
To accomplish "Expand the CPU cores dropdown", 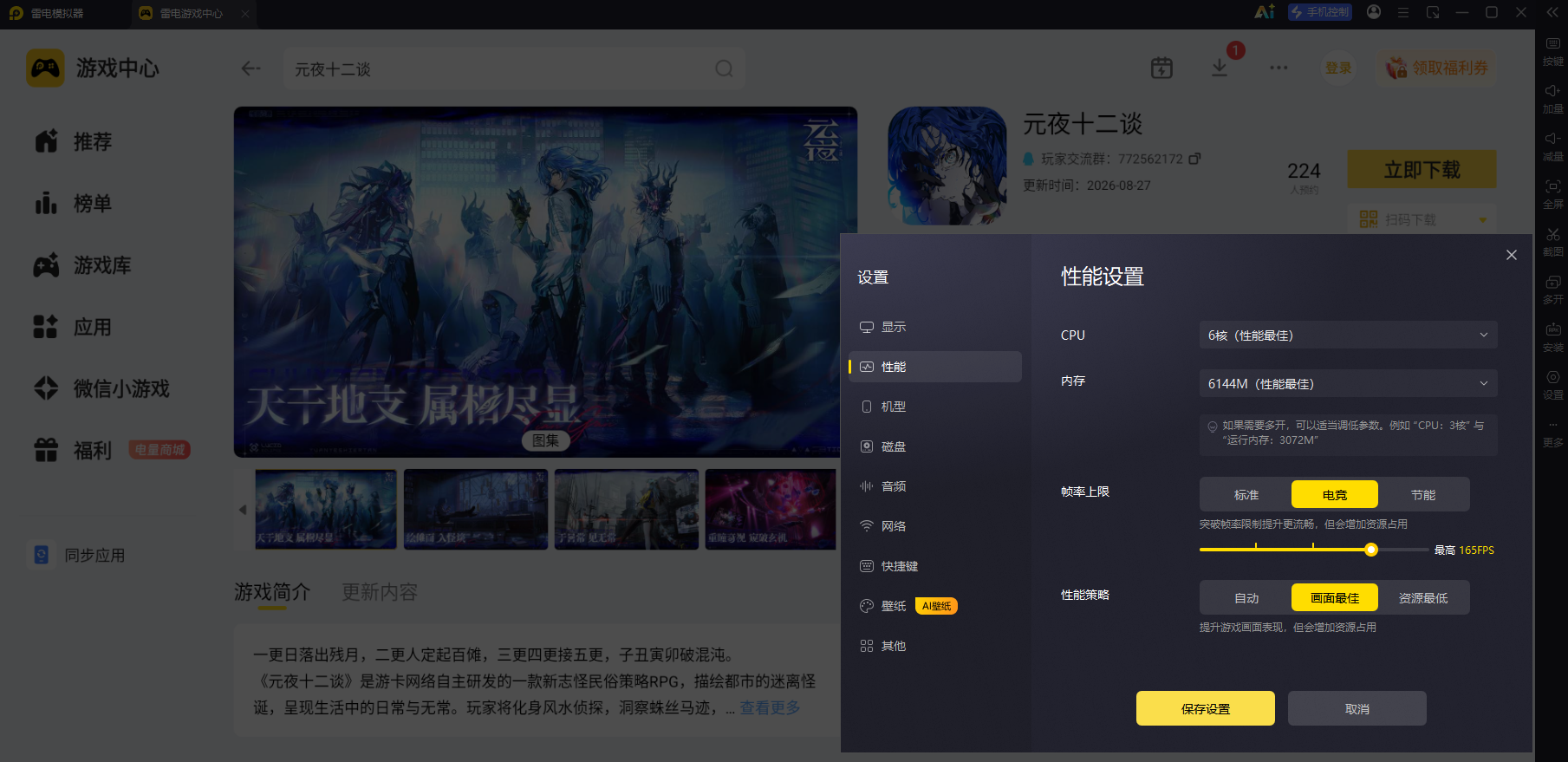I will point(1348,335).
